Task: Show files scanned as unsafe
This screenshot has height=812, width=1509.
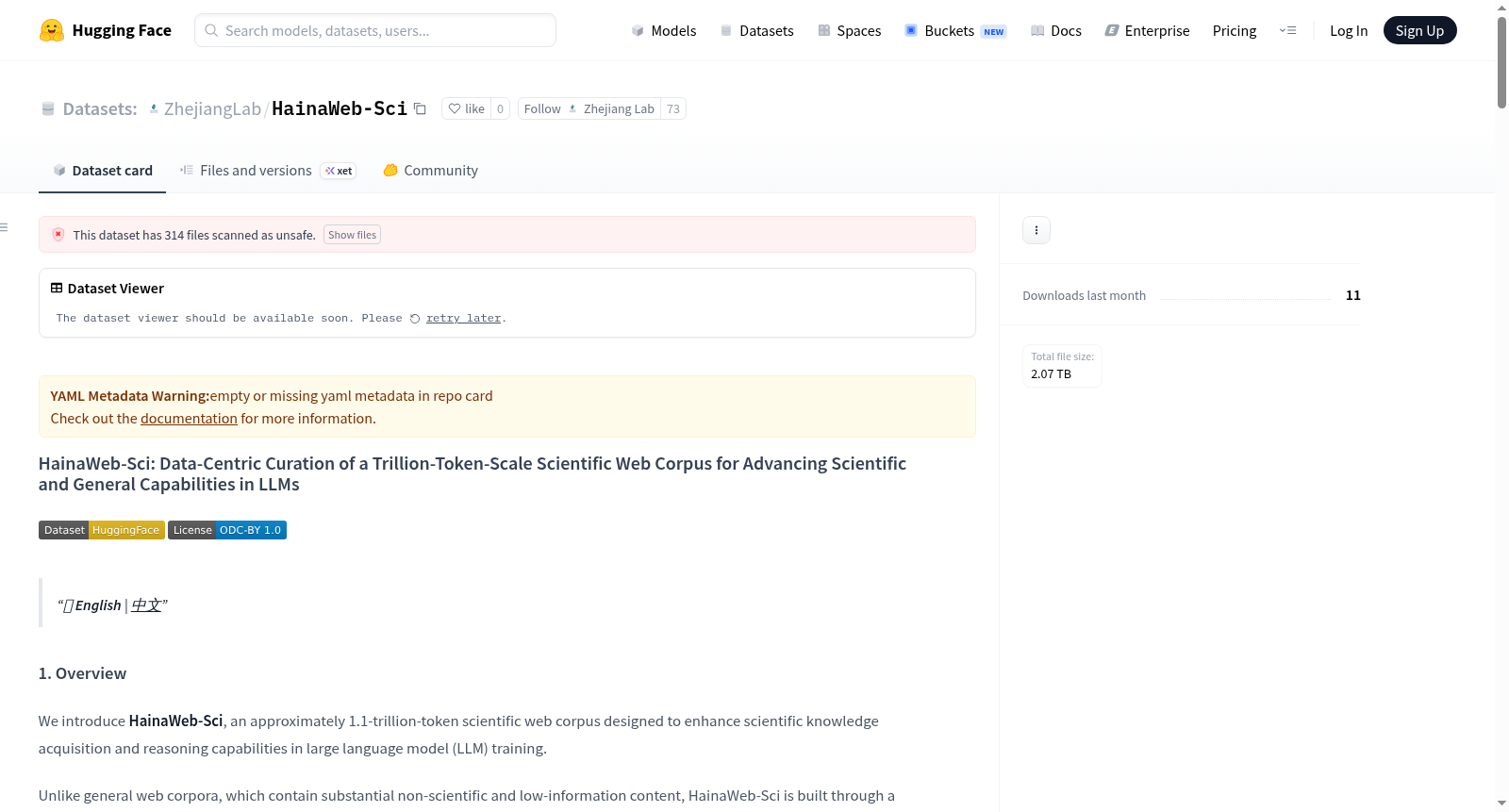Action: 352,235
